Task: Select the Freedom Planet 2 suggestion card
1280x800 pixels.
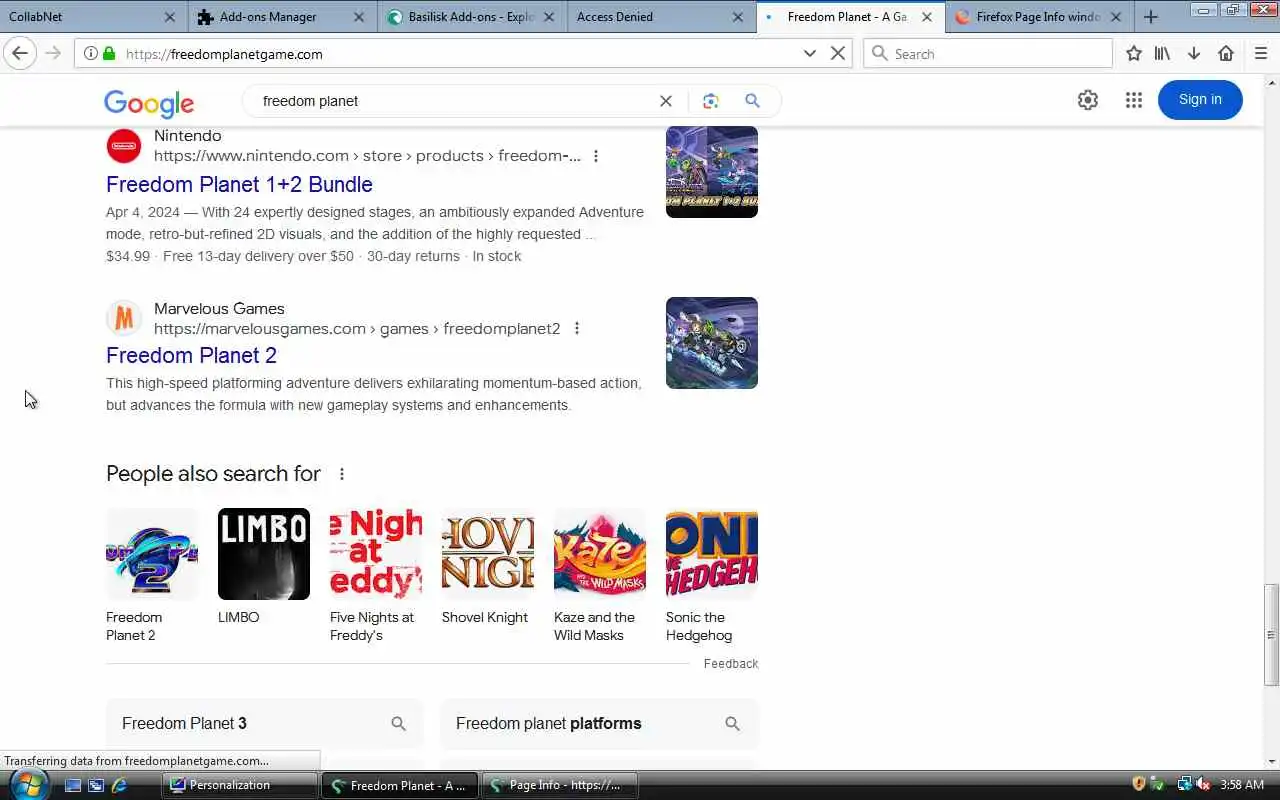Action: pyautogui.click(x=152, y=575)
